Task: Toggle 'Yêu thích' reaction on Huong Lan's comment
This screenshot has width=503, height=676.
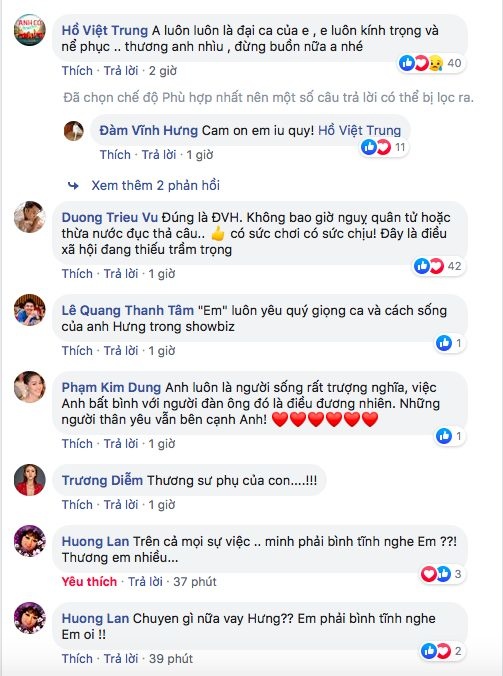Action: coord(89,582)
